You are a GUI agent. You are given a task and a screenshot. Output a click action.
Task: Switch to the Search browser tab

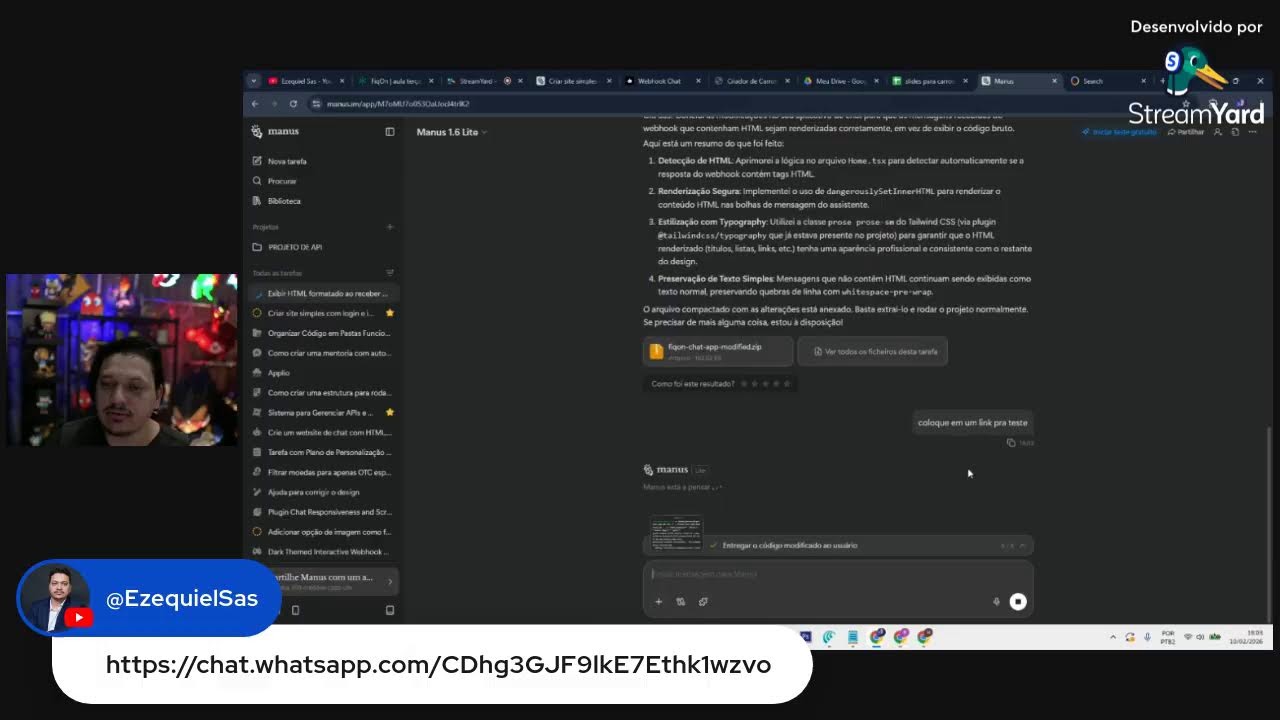tap(1107, 81)
